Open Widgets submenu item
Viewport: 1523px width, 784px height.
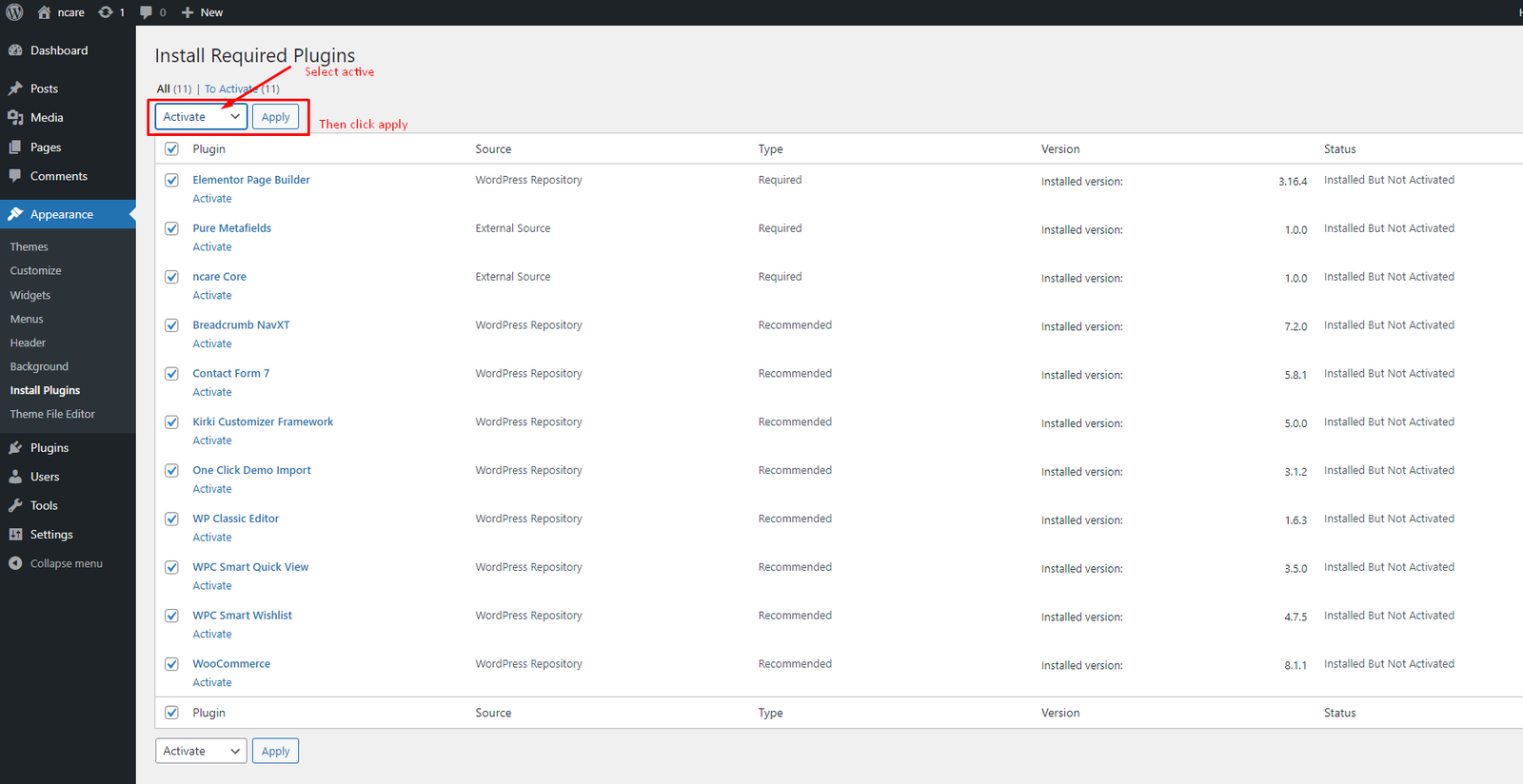pyautogui.click(x=30, y=295)
